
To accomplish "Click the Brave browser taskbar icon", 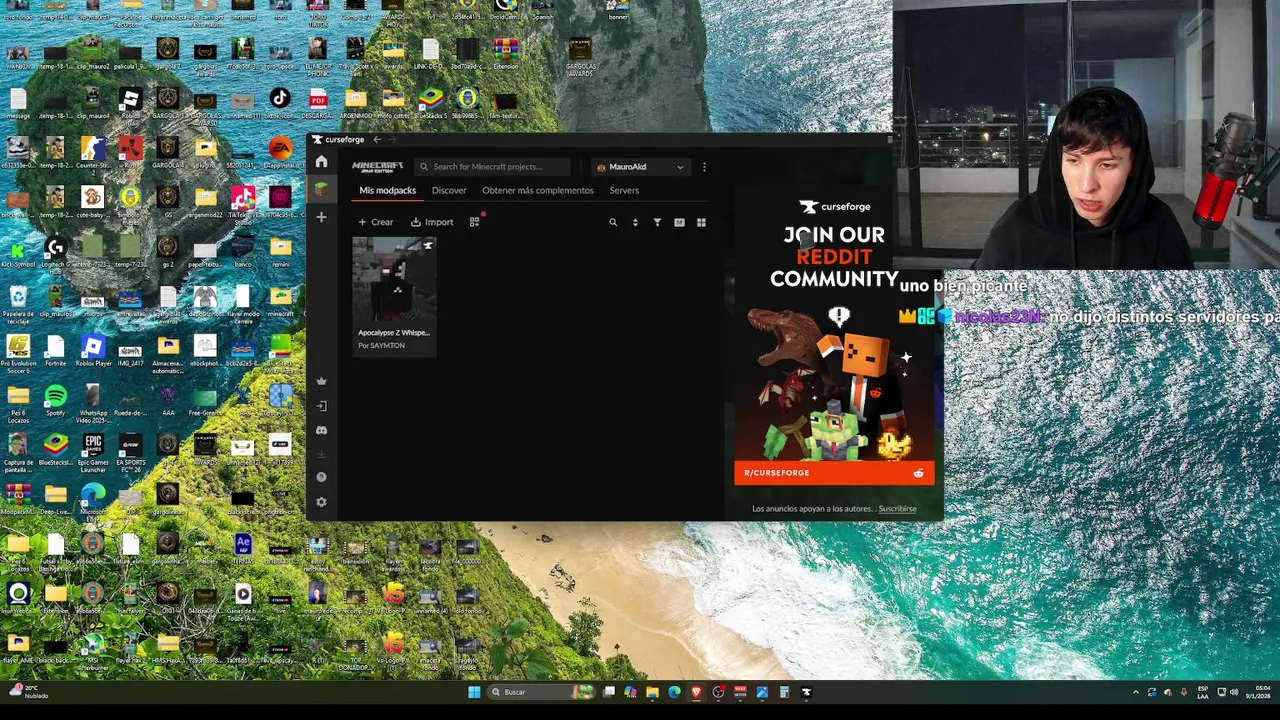I will 696,692.
